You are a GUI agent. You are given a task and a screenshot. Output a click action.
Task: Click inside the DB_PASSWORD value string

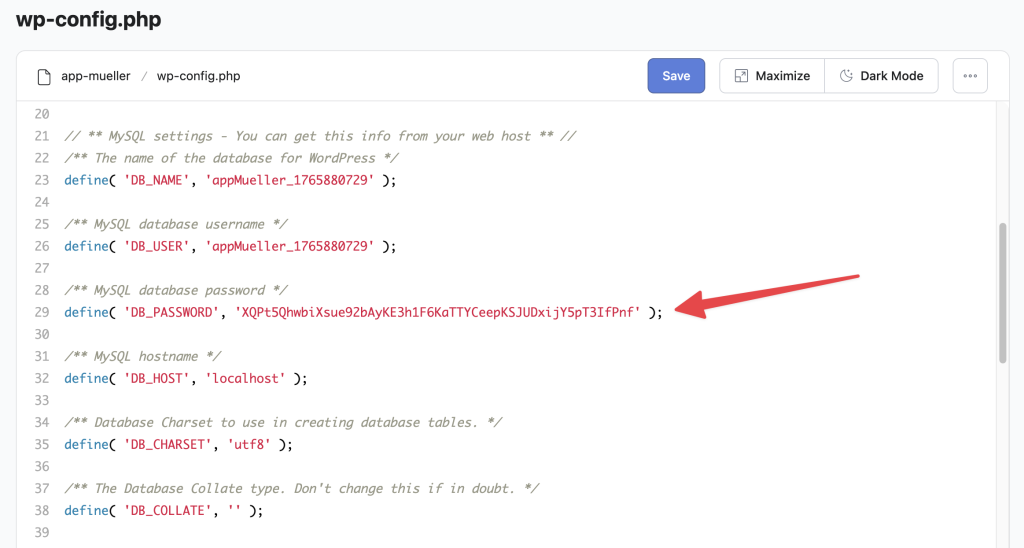(437, 312)
